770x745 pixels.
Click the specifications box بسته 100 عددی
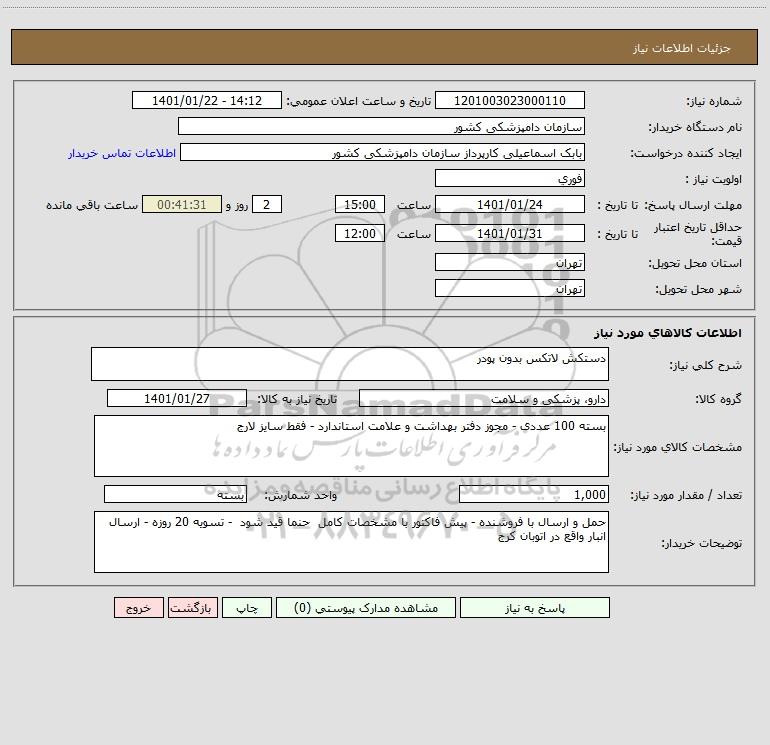pos(351,446)
